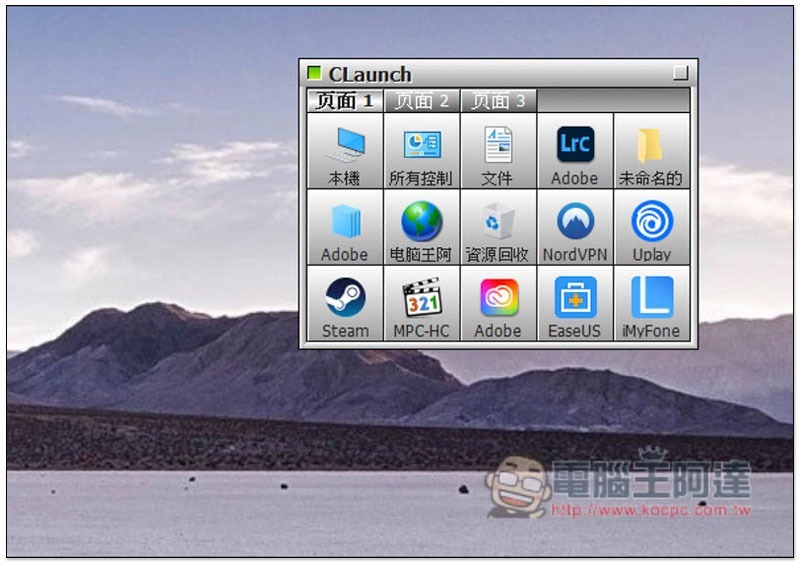Launch Steam icon
The height and width of the screenshot is (564, 800).
pos(345,303)
